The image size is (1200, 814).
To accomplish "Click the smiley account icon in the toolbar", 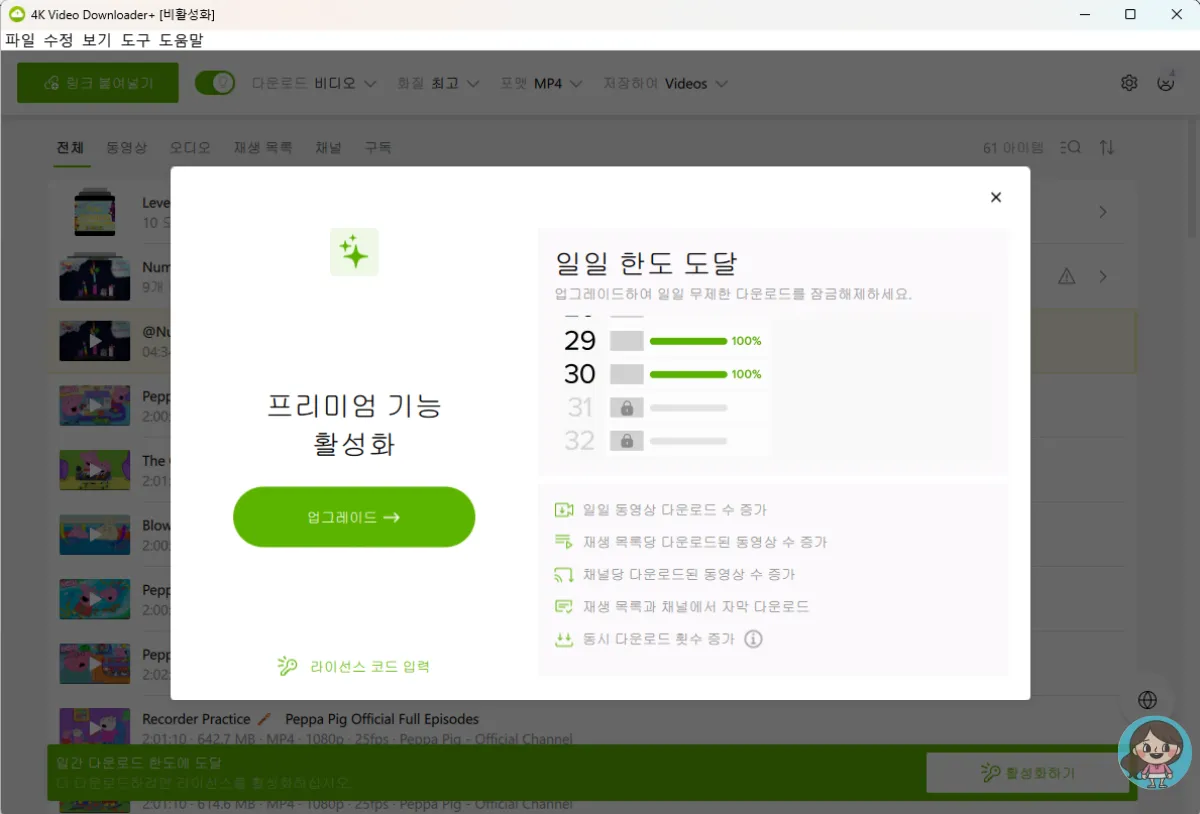I will pyautogui.click(x=1165, y=82).
